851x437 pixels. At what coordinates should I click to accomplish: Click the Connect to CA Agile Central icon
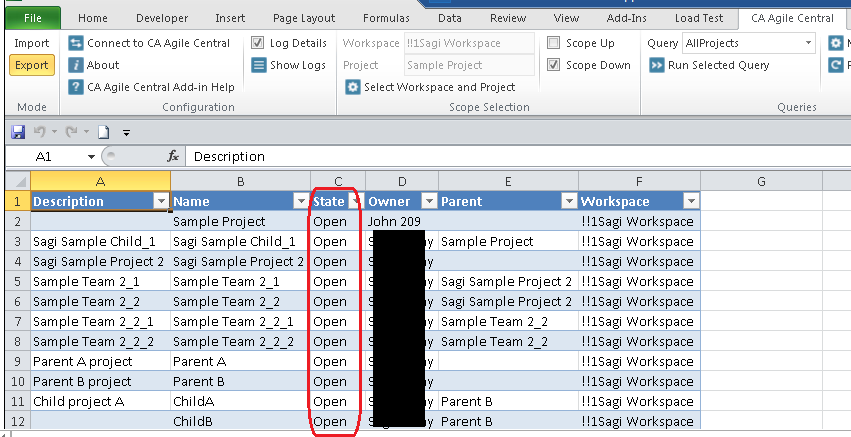[76, 43]
